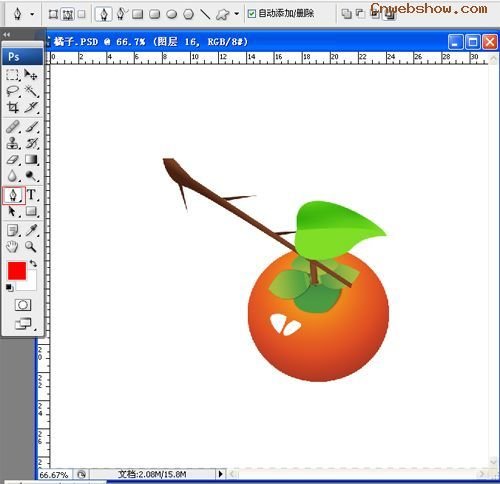The width and height of the screenshot is (500, 484).
Task: Toggle the 自动添加/删除 checkbox
Action: 252,14
